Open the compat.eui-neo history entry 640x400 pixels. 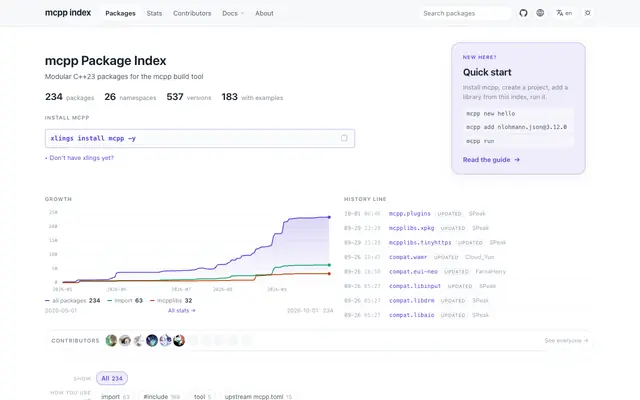[x=413, y=271]
